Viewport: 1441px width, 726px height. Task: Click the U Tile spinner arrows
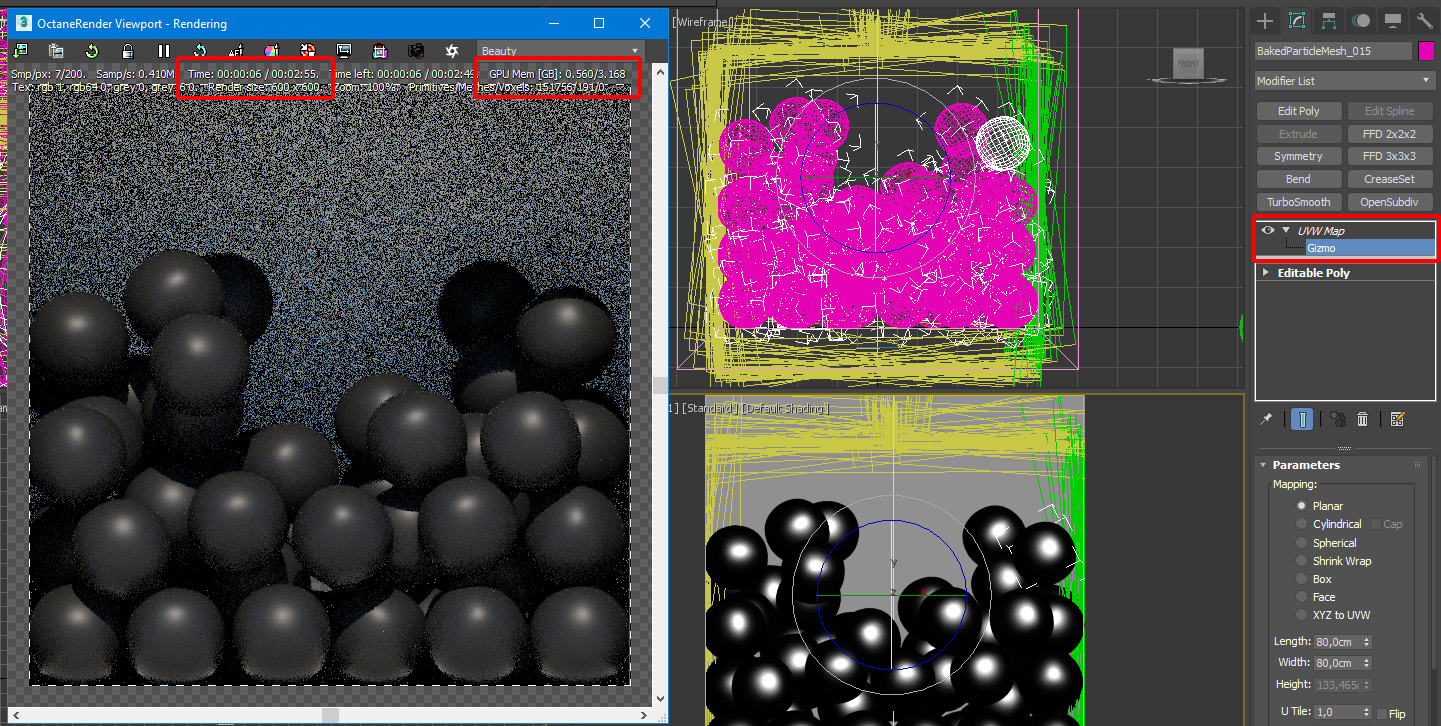tap(1367, 713)
